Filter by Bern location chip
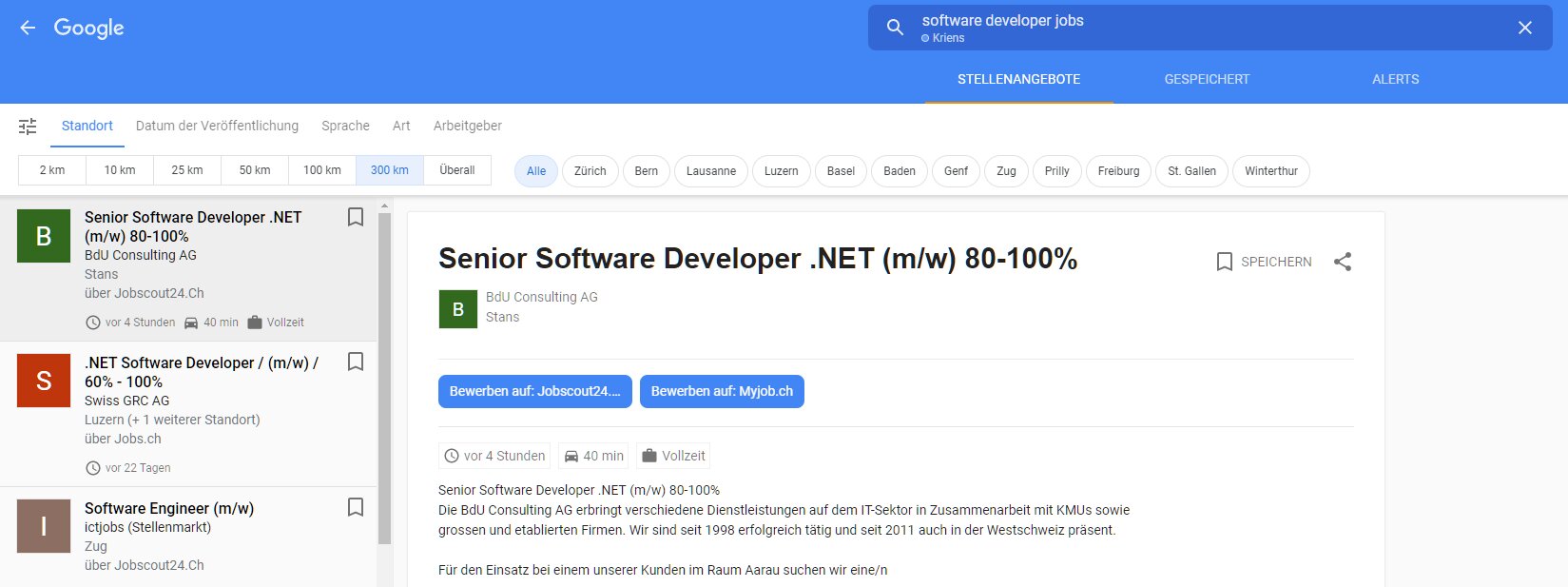 click(647, 171)
